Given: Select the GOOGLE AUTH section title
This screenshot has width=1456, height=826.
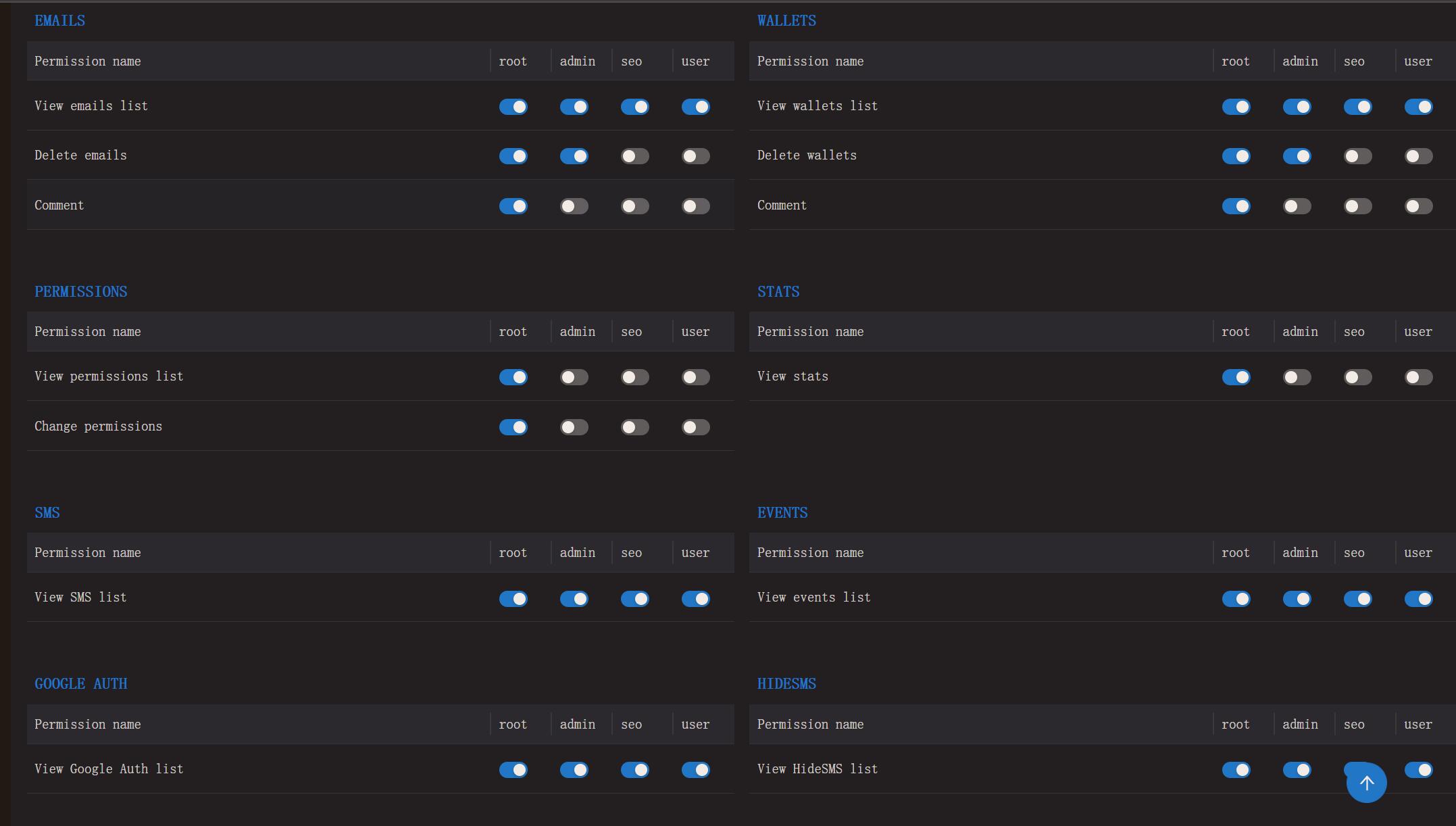Looking at the screenshot, I should [81, 683].
